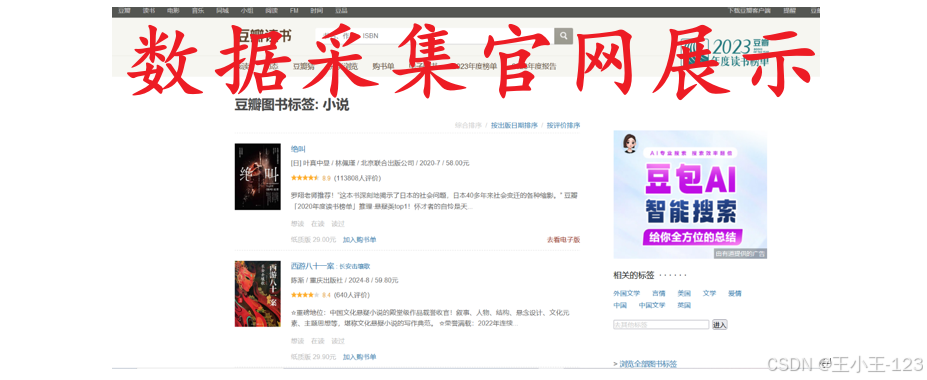Open the 购书单 tab in the book navigation
The width and height of the screenshot is (927, 380).
pyautogui.click(x=384, y=66)
